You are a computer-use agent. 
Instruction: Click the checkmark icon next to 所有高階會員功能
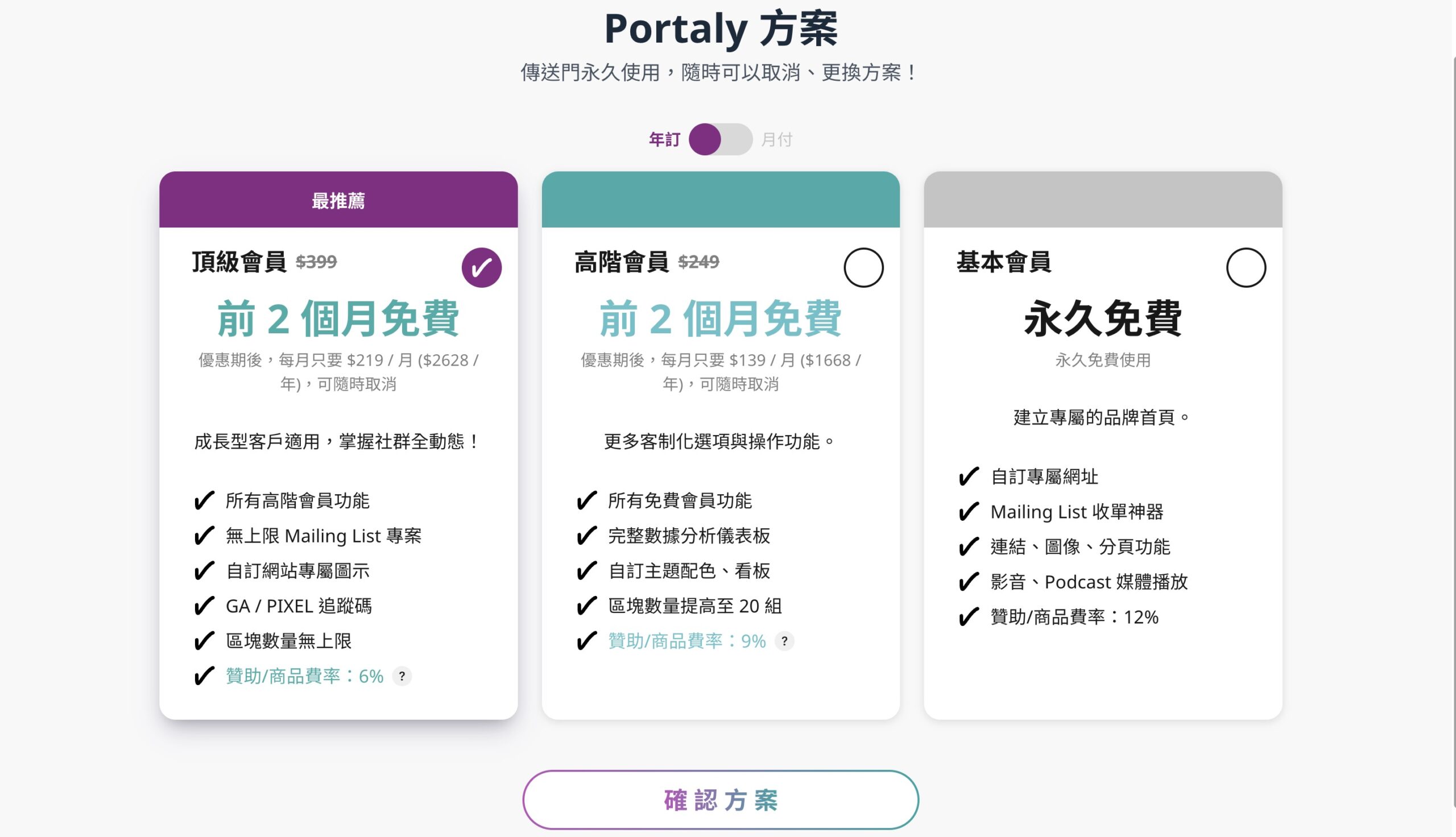tap(204, 501)
